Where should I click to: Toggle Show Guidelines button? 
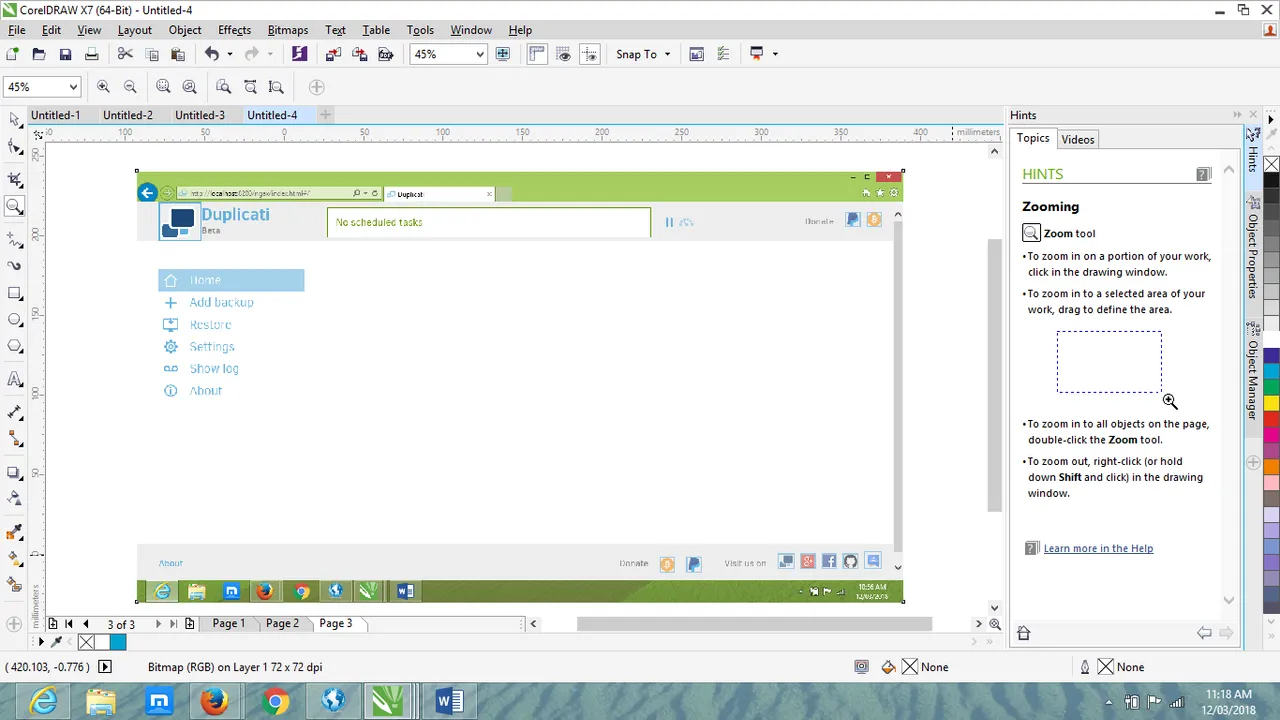(x=590, y=54)
